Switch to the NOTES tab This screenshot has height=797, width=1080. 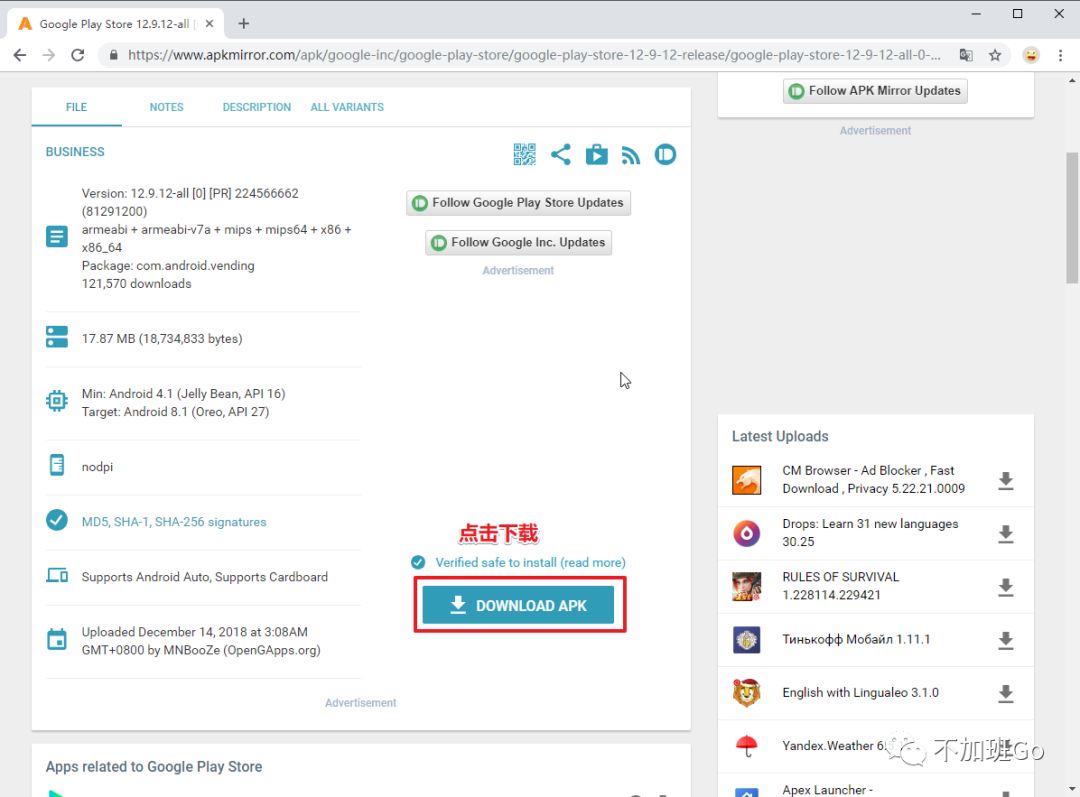tap(167, 107)
